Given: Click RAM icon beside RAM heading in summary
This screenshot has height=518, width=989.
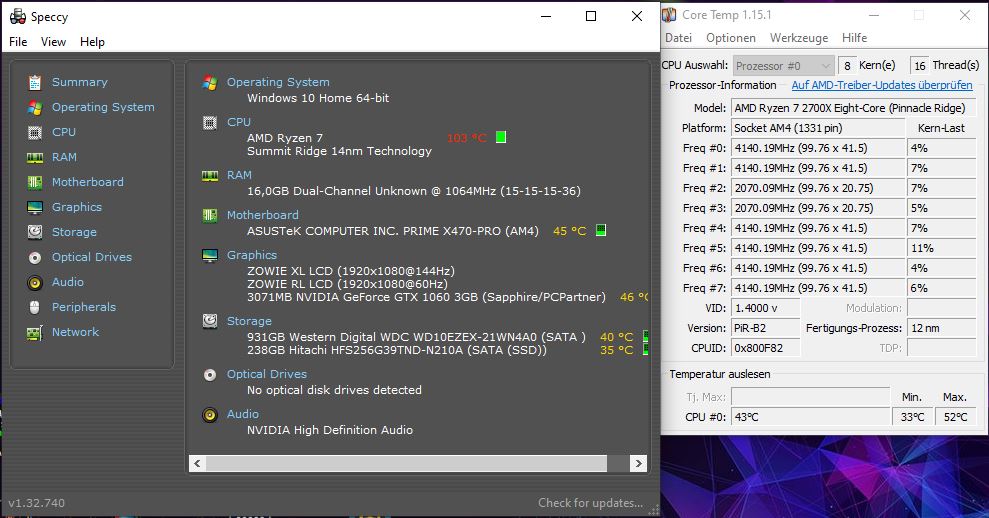Looking at the screenshot, I should 210,175.
